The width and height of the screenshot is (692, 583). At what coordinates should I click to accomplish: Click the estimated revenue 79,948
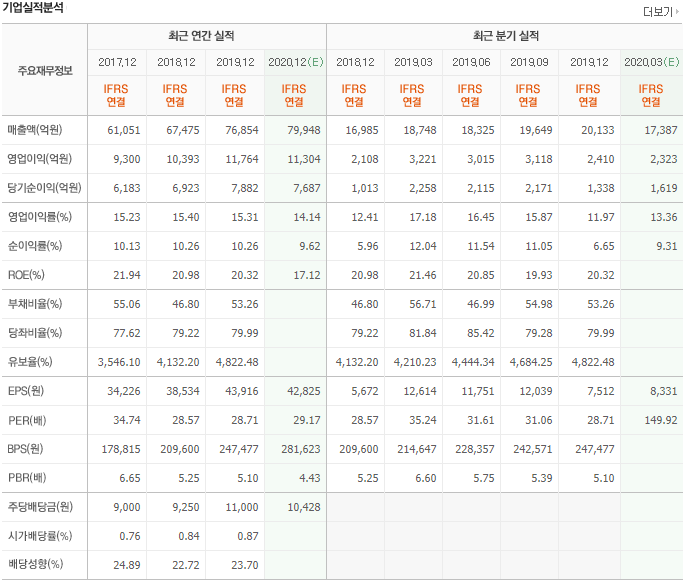tap(304, 130)
